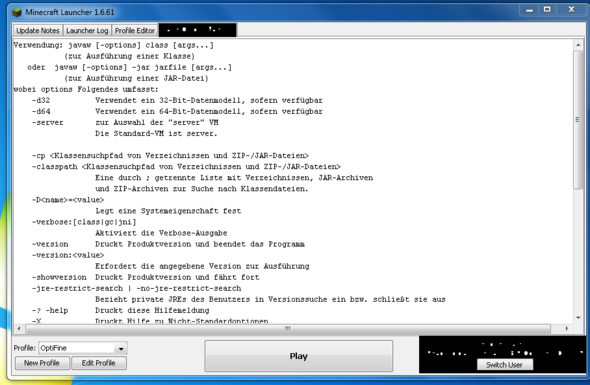Create a profile with New Profile
Viewport: 590px width, 385px height.
click(42, 363)
